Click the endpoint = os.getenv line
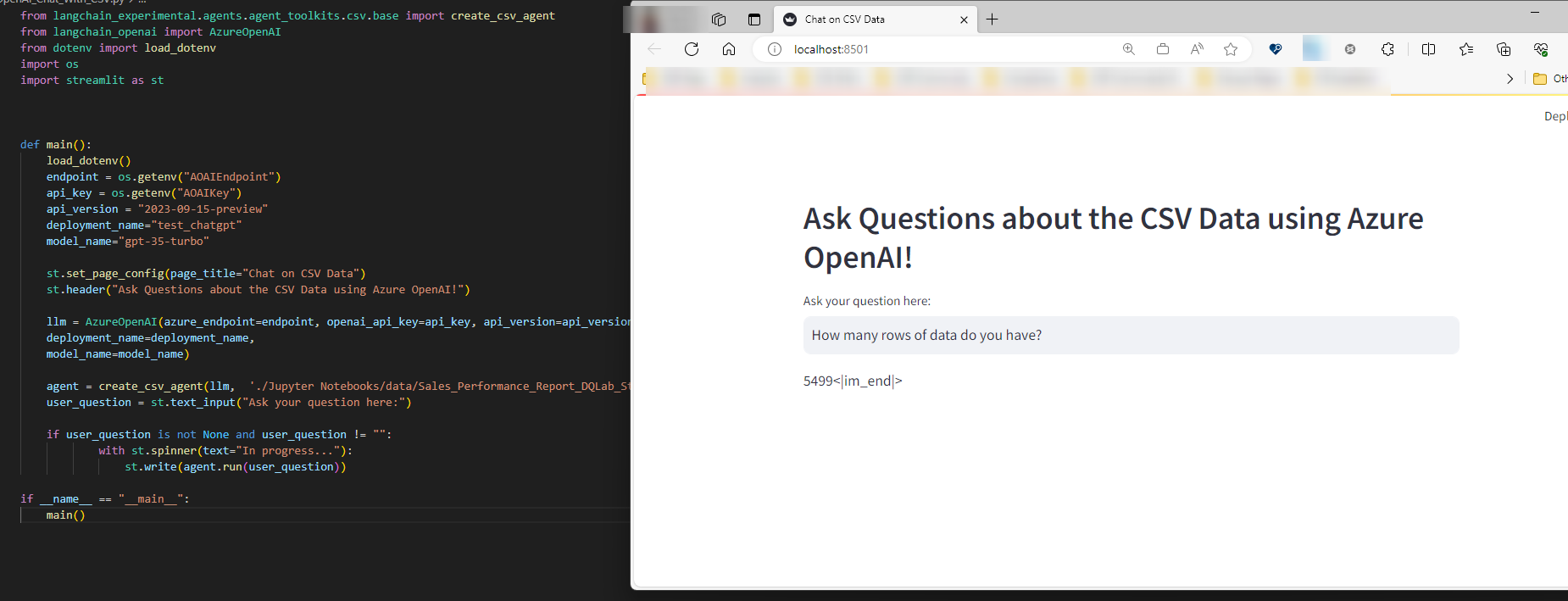This screenshot has width=1568, height=601. [x=164, y=177]
